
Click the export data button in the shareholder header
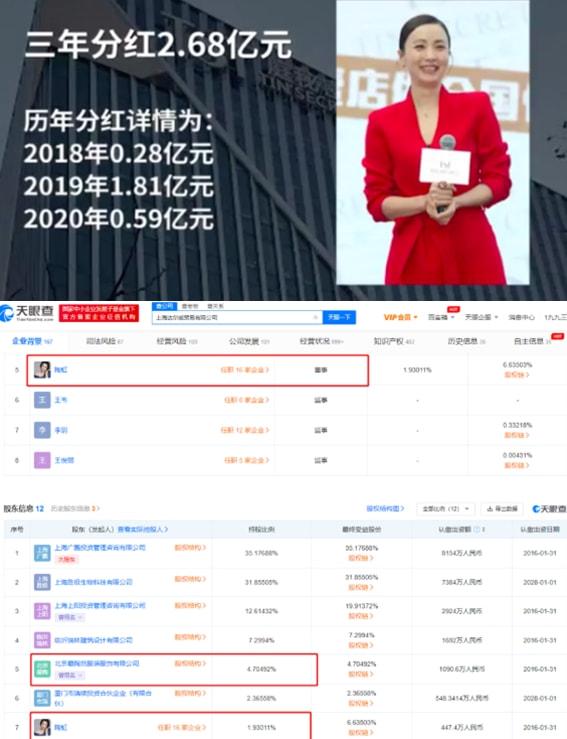tap(502, 509)
